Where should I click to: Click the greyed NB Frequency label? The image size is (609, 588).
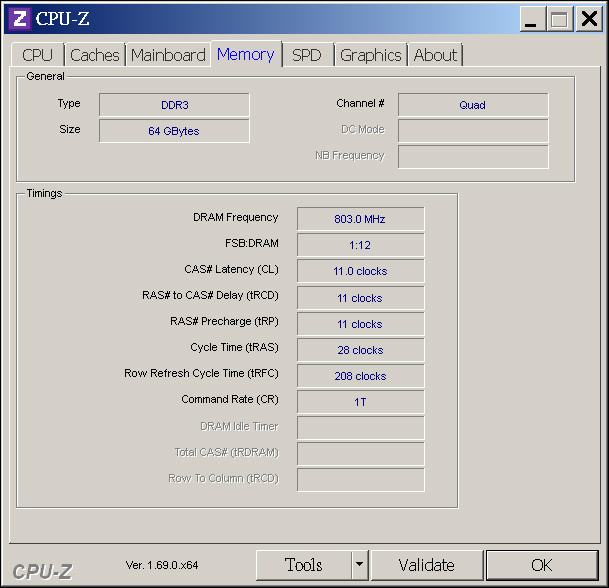click(350, 155)
